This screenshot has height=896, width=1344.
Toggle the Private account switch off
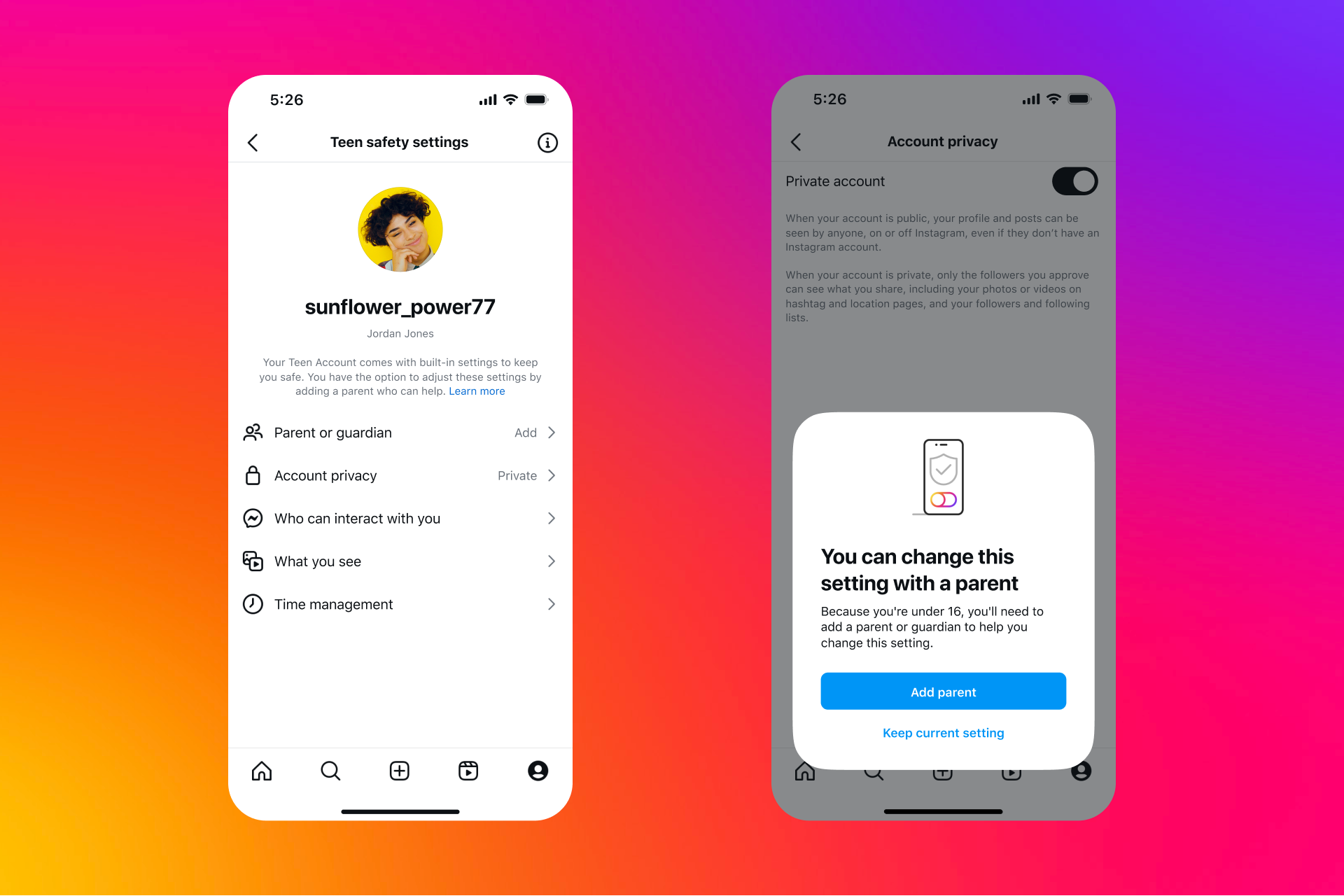[1075, 181]
